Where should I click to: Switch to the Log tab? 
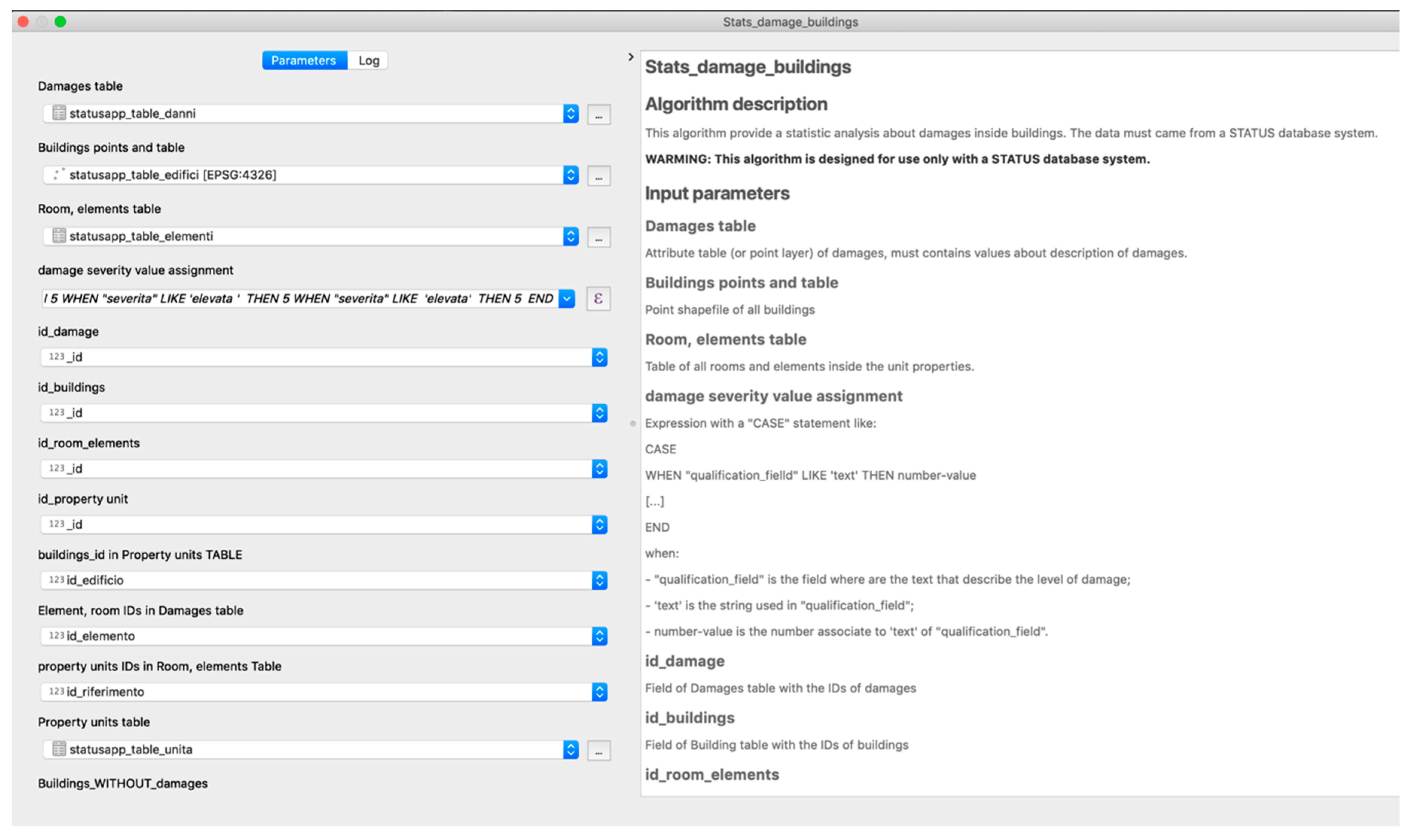tap(369, 61)
